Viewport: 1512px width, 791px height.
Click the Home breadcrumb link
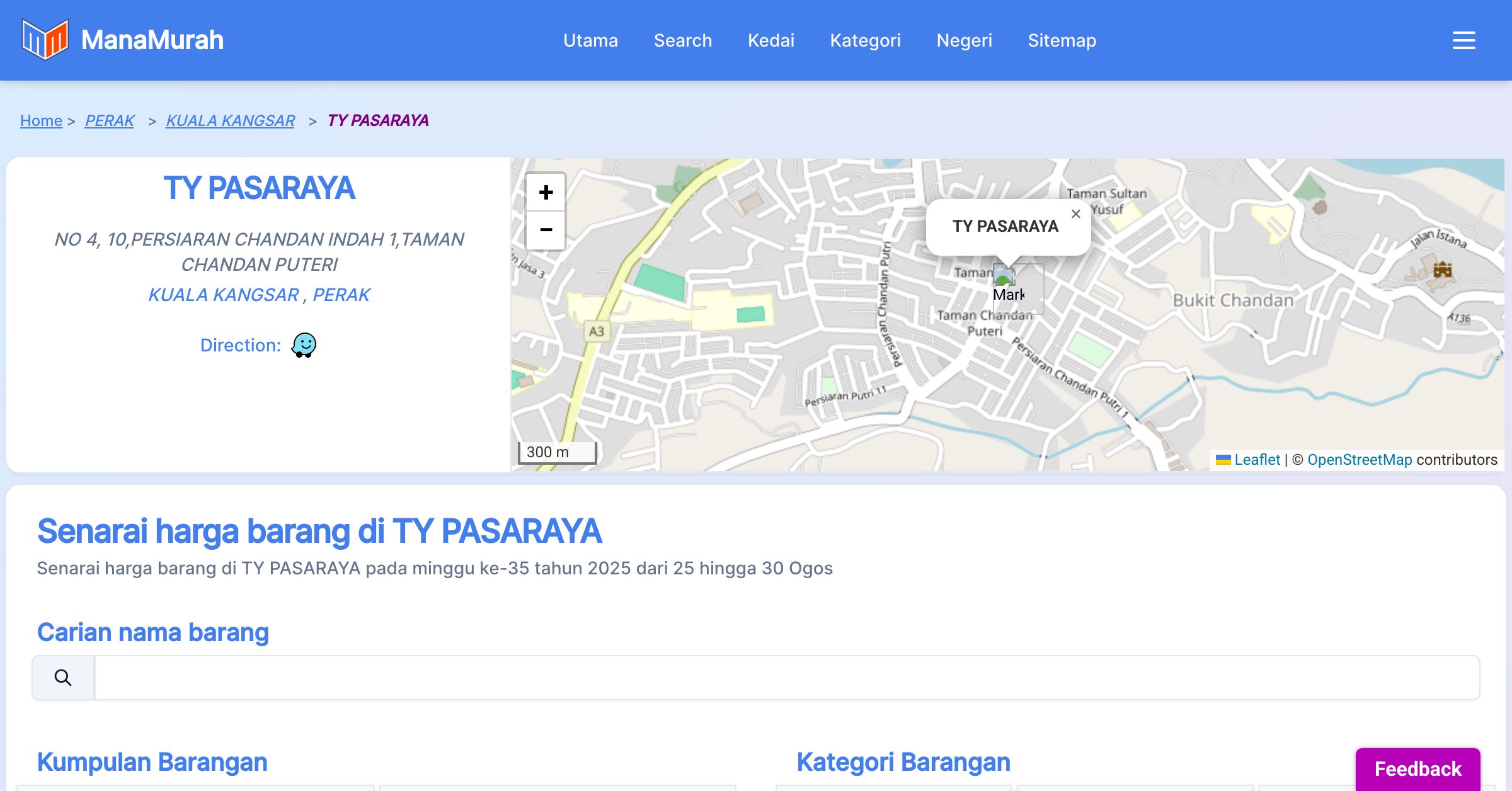click(41, 120)
